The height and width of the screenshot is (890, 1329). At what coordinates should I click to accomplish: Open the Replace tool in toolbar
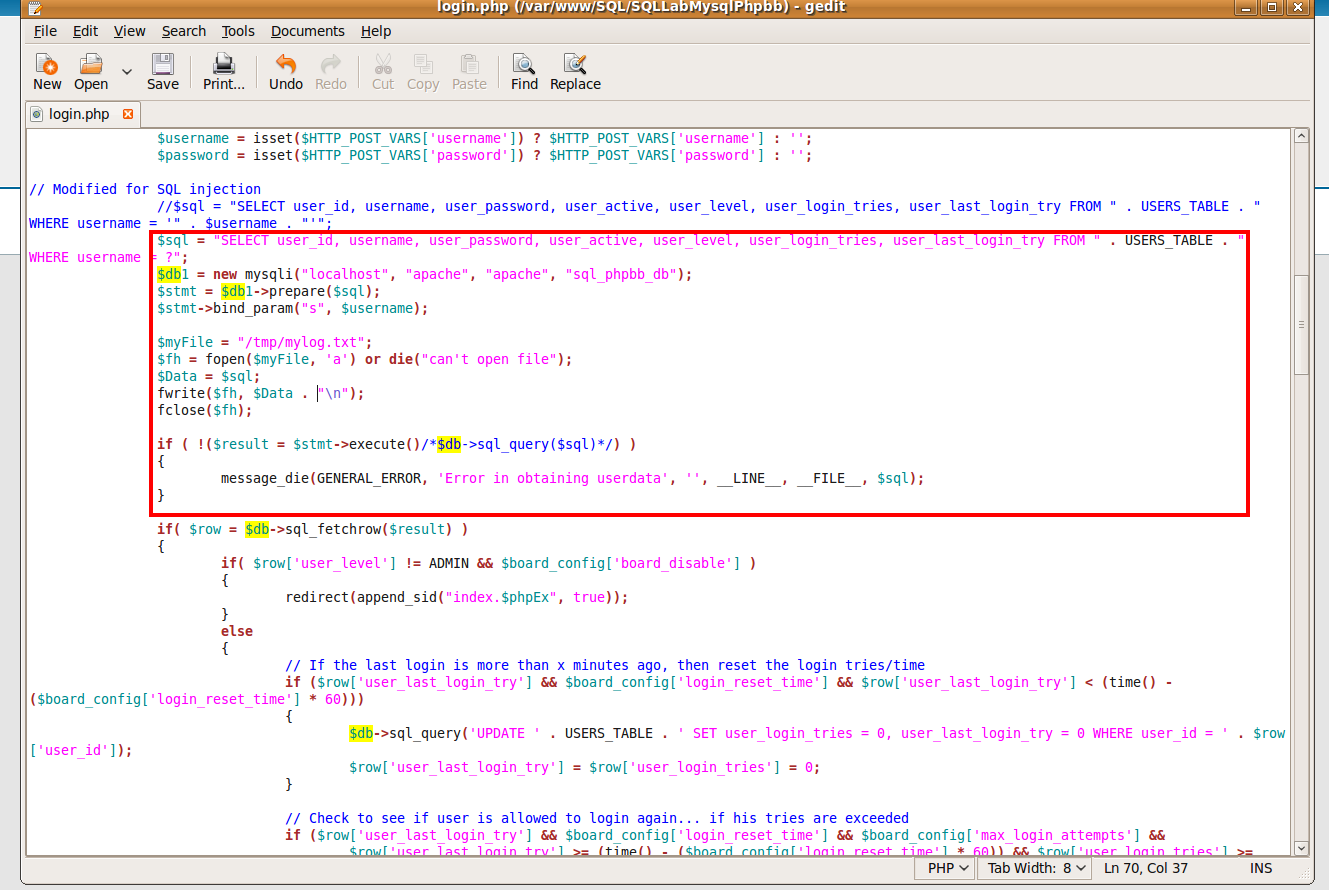pyautogui.click(x=575, y=71)
